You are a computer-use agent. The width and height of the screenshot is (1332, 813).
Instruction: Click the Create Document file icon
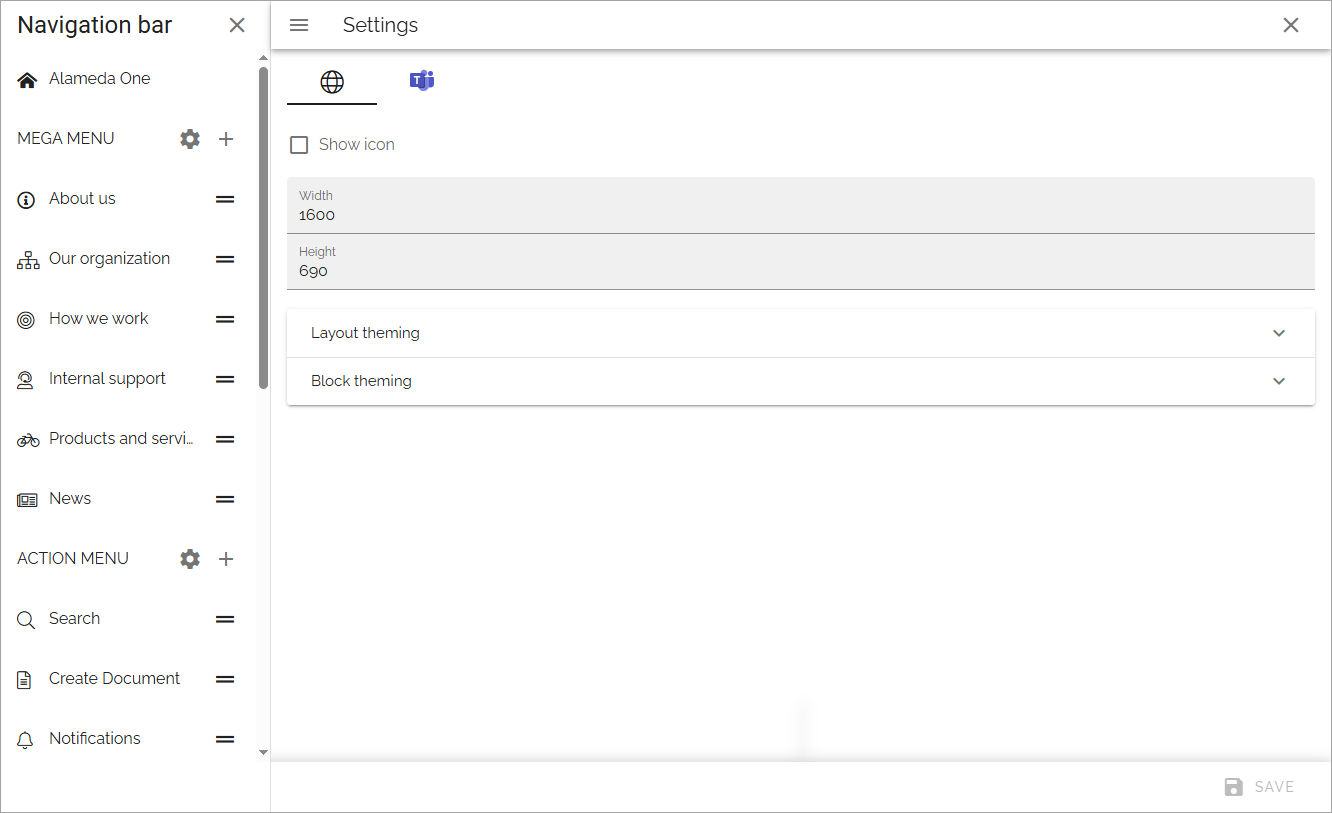tap(25, 681)
